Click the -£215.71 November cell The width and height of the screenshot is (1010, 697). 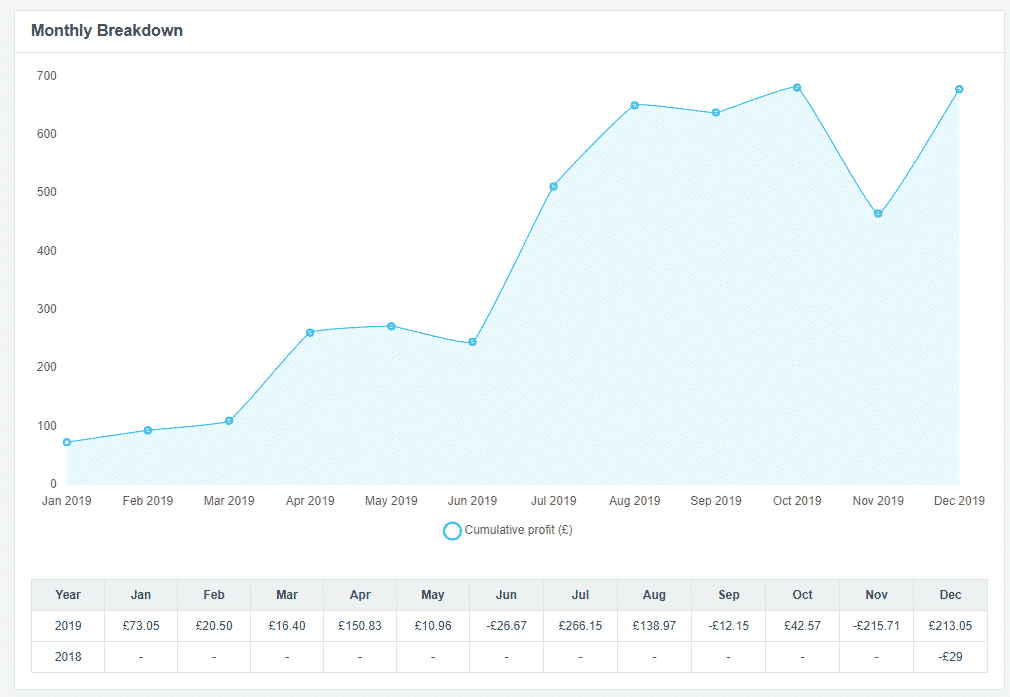click(x=876, y=626)
